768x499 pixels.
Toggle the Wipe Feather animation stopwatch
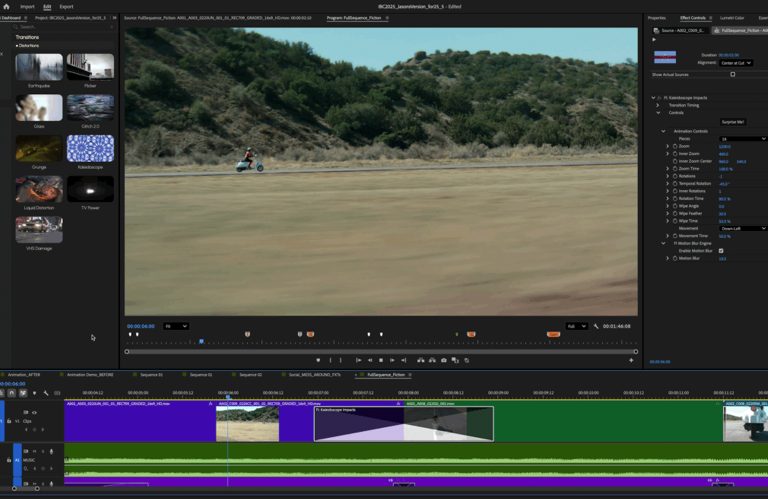tap(675, 214)
